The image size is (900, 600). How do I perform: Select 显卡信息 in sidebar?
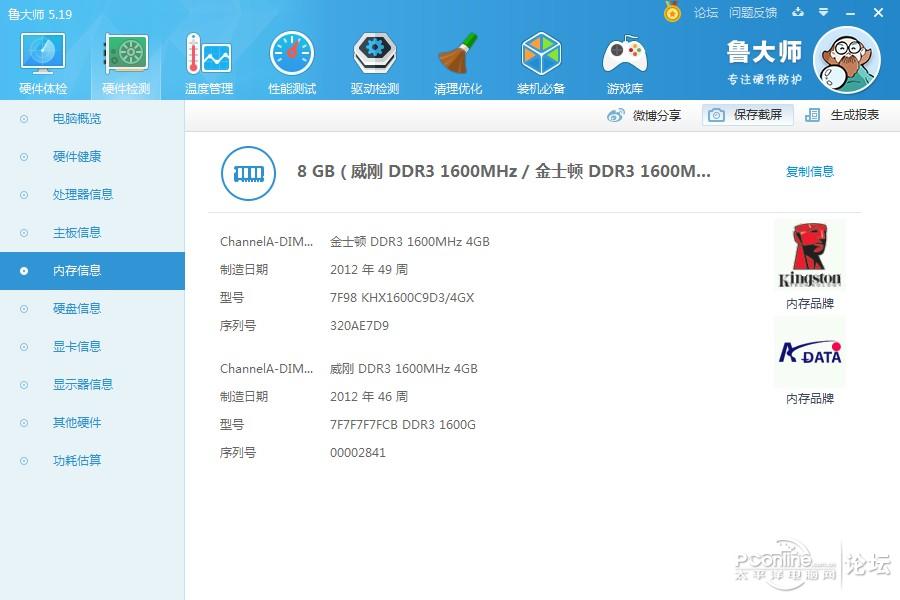[x=92, y=346]
